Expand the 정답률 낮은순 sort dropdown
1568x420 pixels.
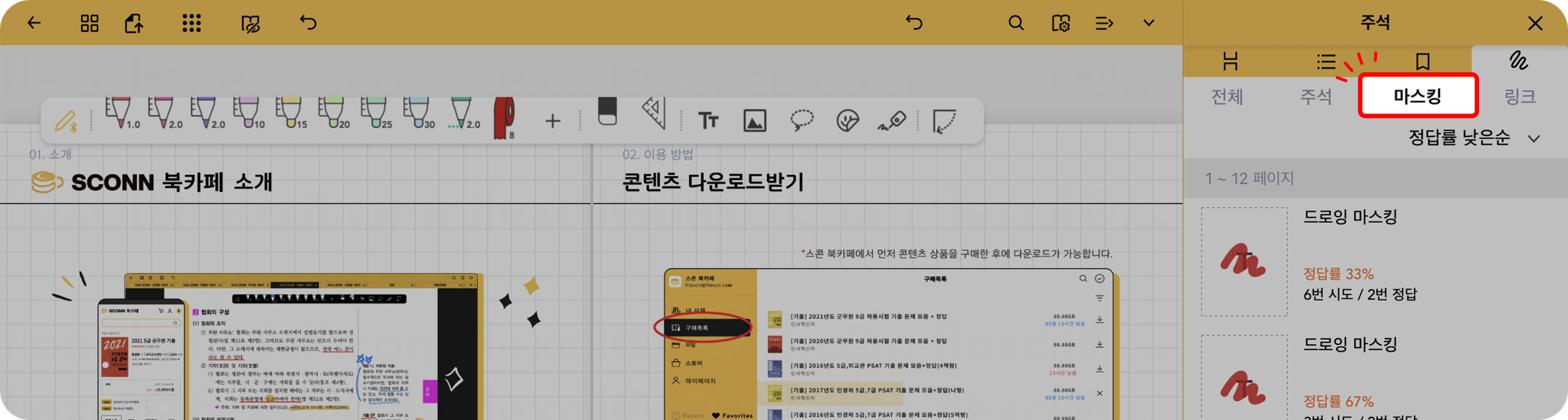[x=1474, y=138]
